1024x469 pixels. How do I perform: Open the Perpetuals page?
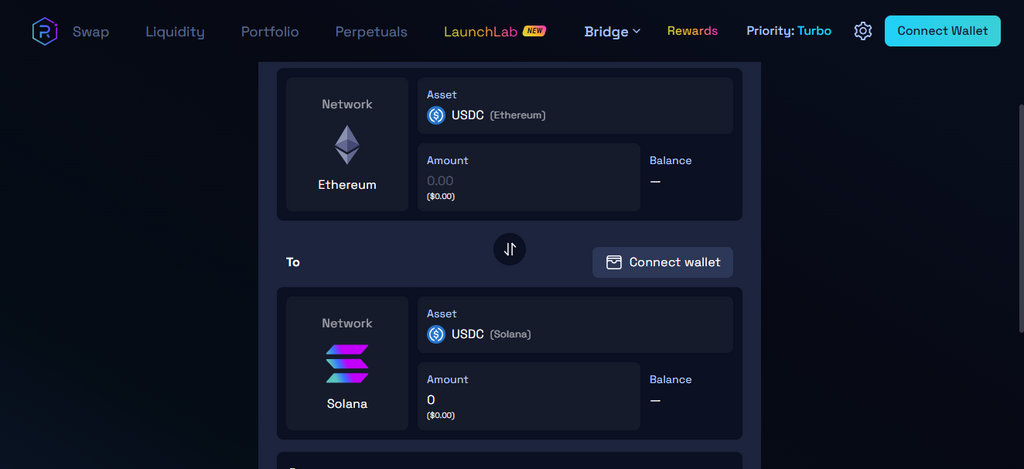click(371, 31)
